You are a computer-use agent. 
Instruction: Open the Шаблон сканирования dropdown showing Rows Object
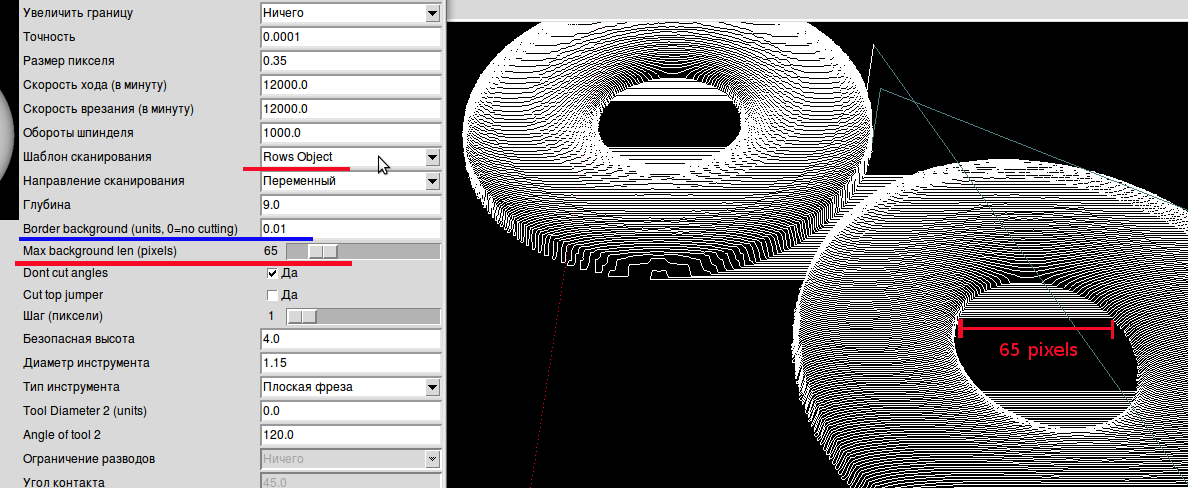point(350,157)
